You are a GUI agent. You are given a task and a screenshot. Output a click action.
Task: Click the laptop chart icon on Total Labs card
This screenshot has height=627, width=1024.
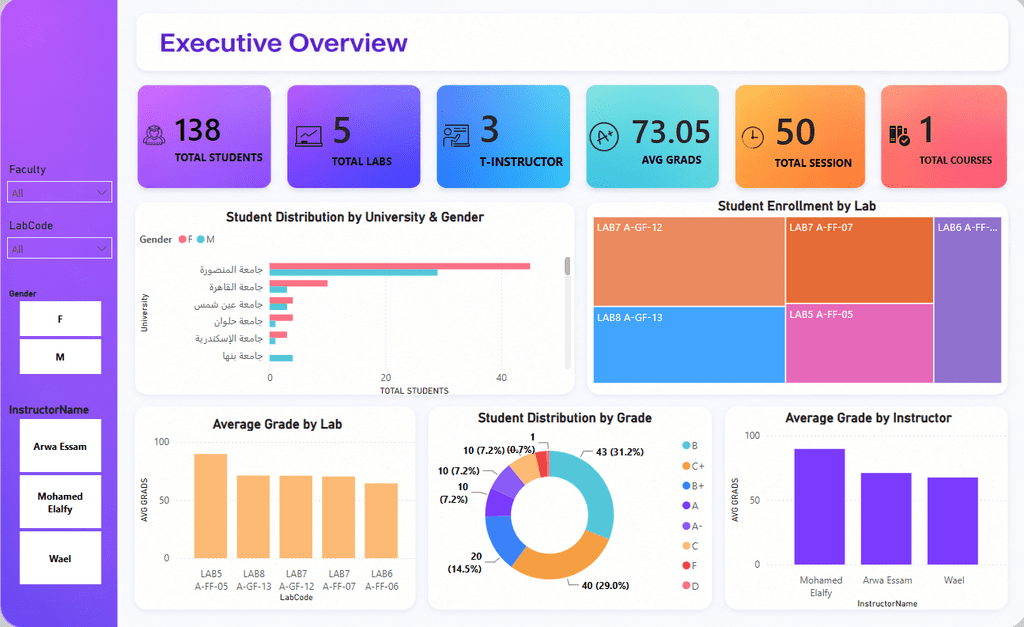click(x=308, y=136)
